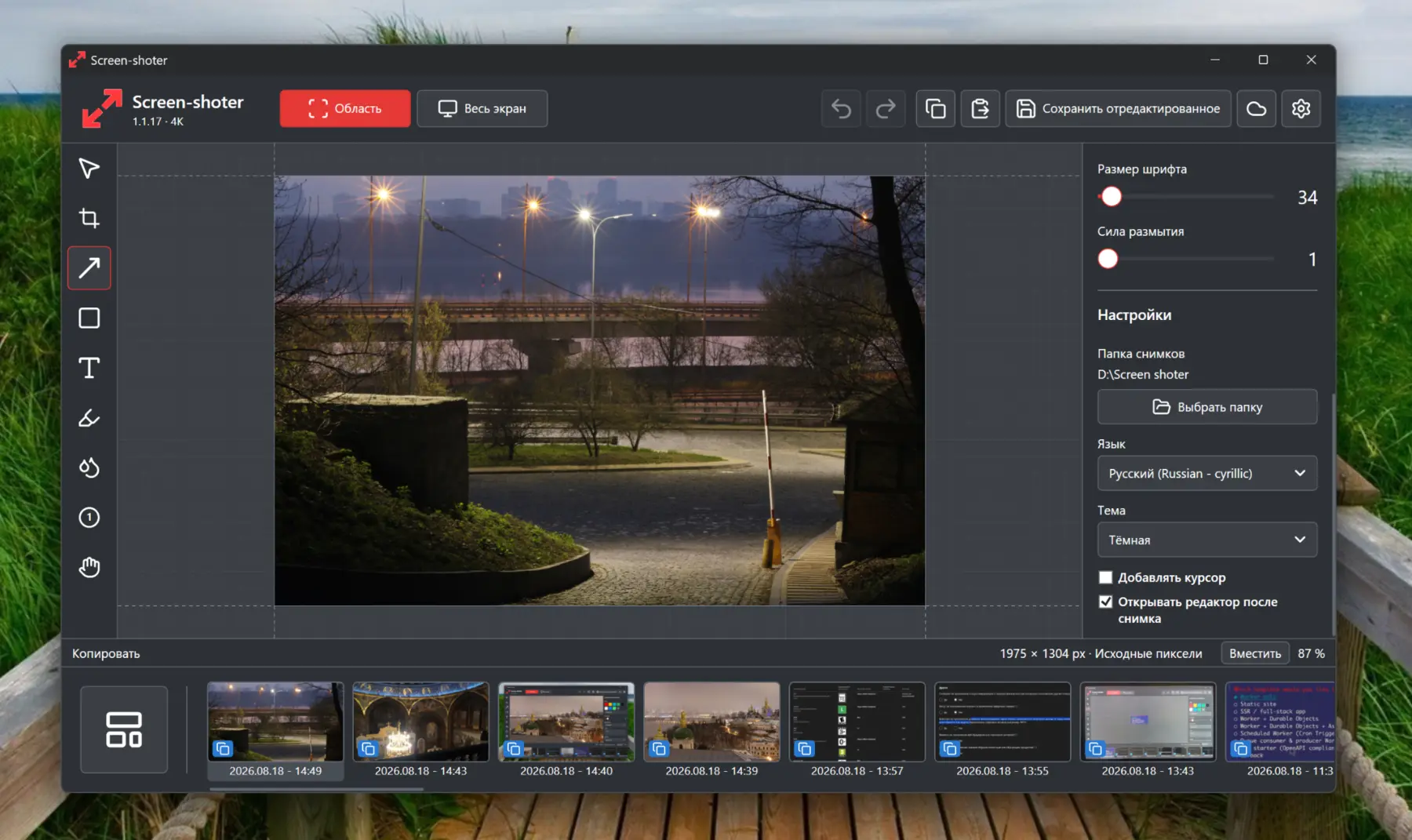Select the Arrow drawing tool
The height and width of the screenshot is (840, 1412).
89,268
